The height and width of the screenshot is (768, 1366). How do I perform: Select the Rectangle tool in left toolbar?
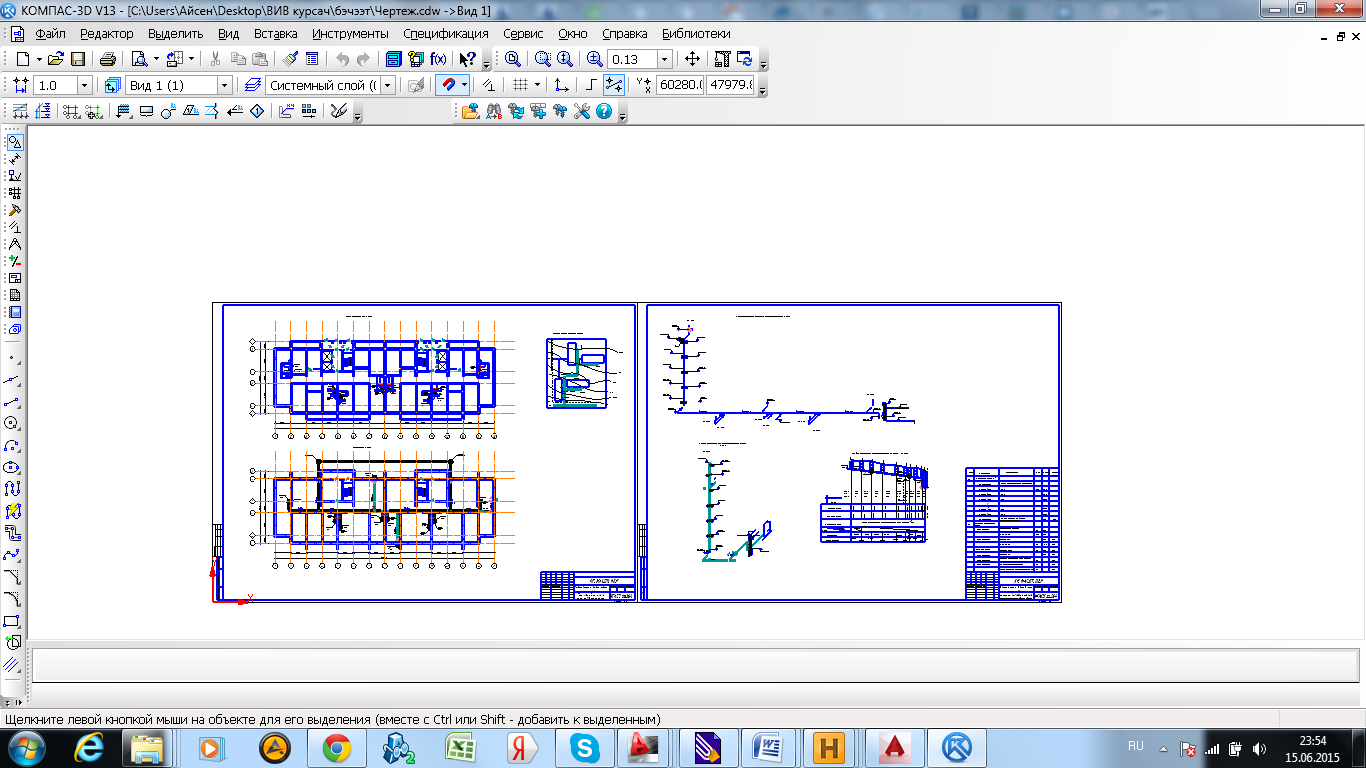click(x=13, y=621)
